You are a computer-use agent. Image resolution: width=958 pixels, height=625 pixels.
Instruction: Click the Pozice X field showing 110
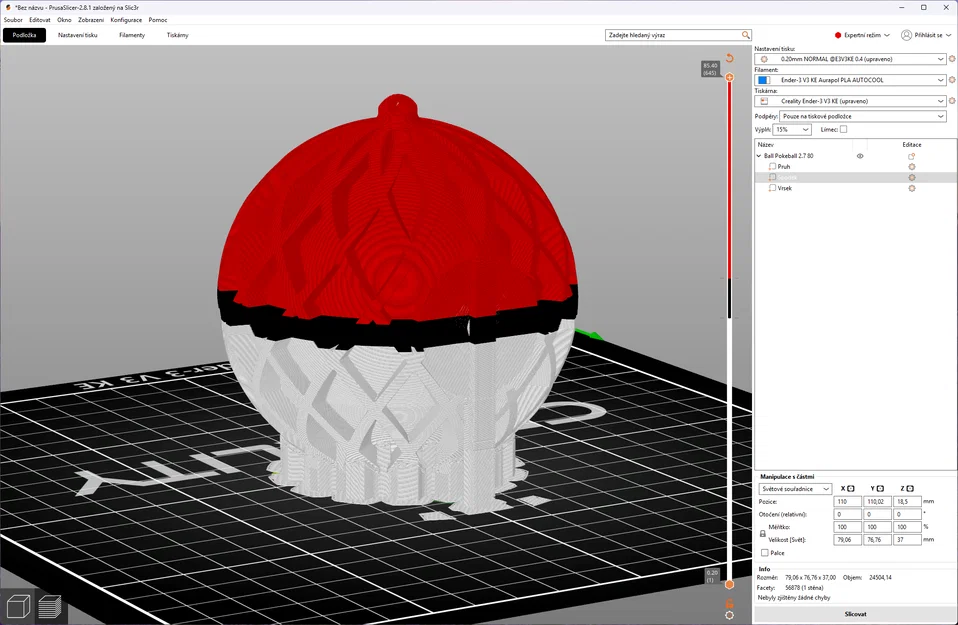(x=847, y=502)
